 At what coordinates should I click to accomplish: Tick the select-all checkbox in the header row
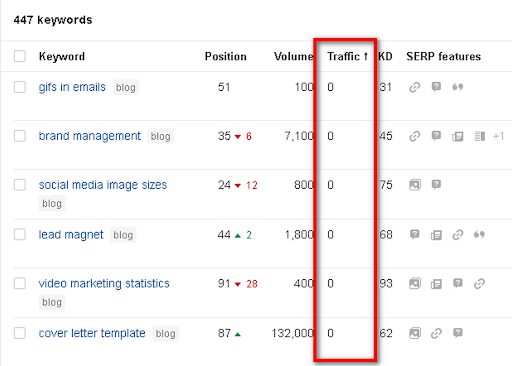(x=20, y=56)
